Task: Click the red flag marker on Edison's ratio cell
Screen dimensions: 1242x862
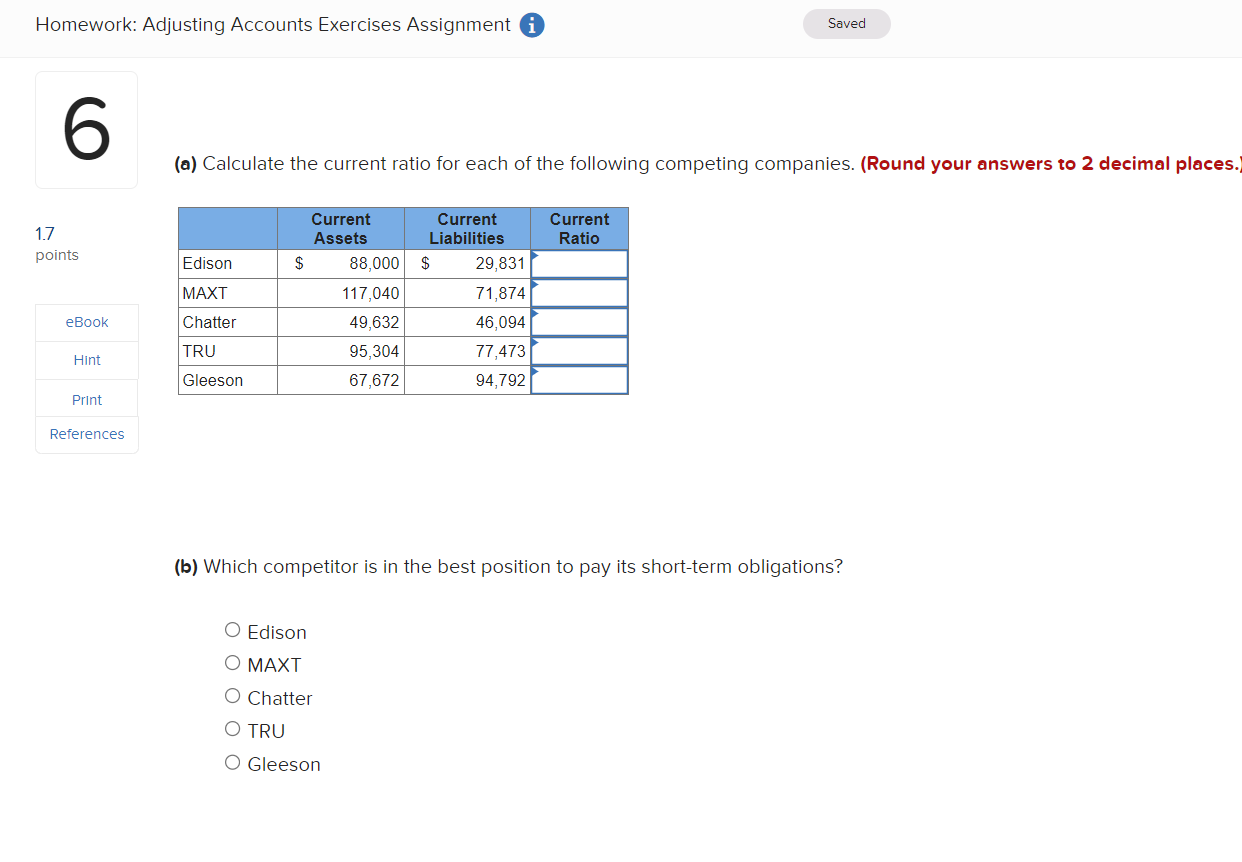Action: click(536, 255)
